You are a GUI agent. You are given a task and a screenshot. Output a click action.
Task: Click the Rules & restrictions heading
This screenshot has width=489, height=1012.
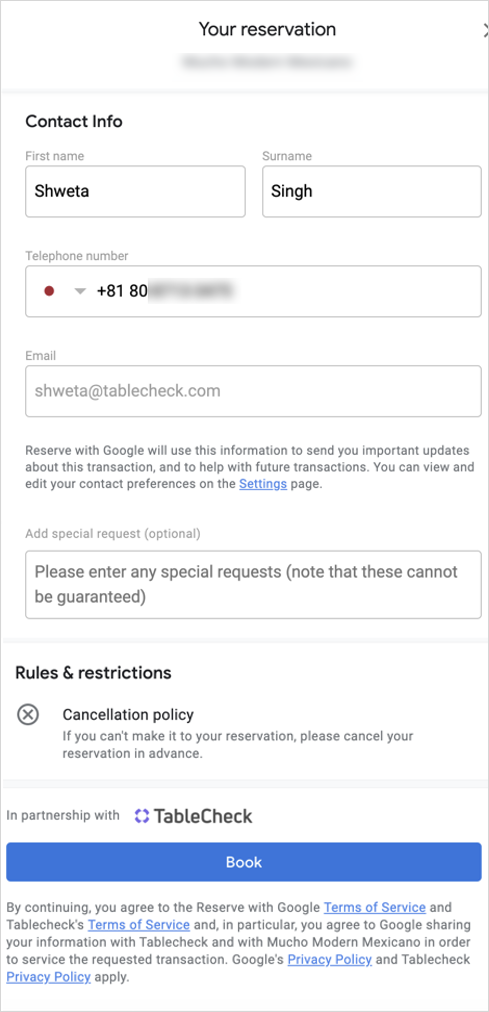94,673
